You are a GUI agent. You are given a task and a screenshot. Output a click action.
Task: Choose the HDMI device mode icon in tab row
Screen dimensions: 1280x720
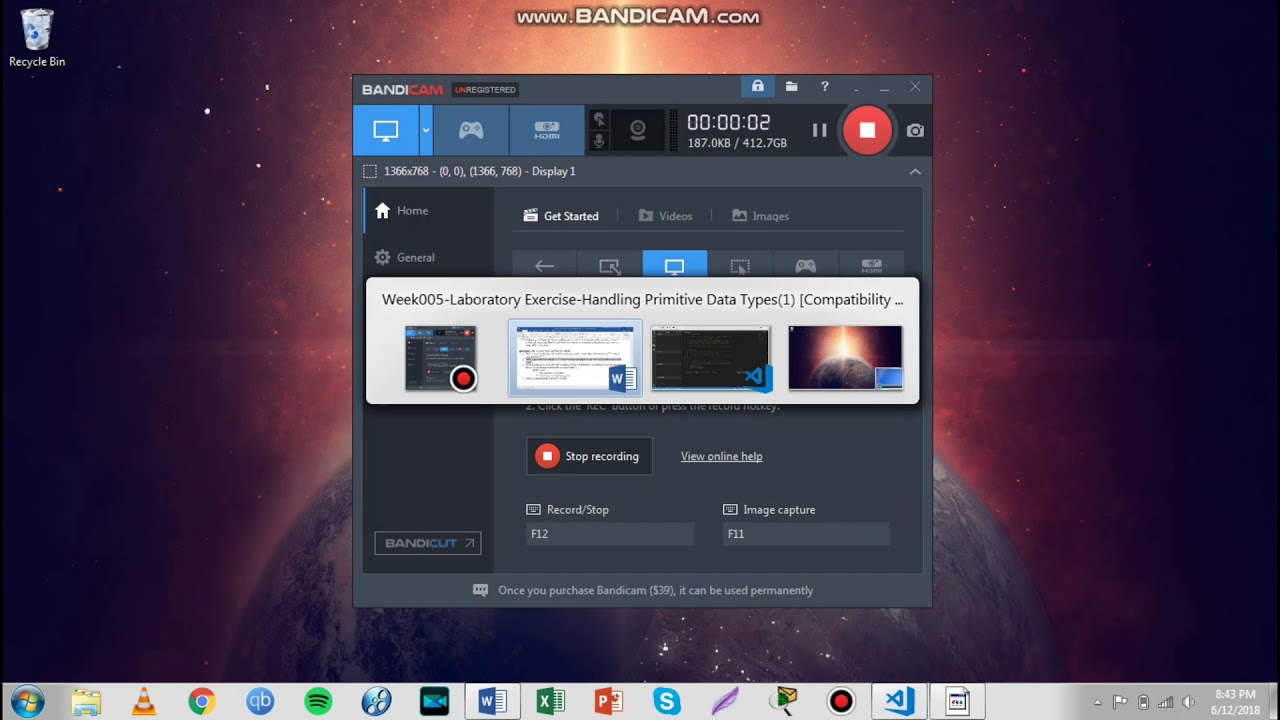[871, 265]
